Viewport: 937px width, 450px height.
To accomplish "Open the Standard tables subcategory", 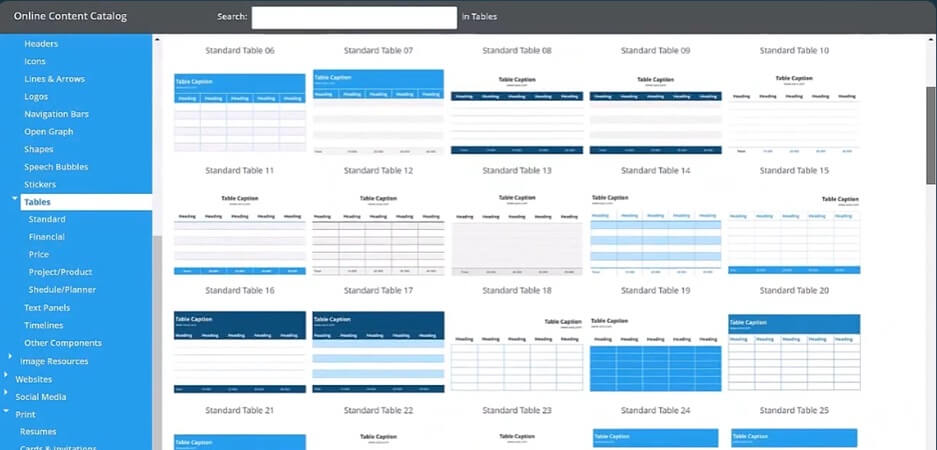I will pyautogui.click(x=47, y=219).
